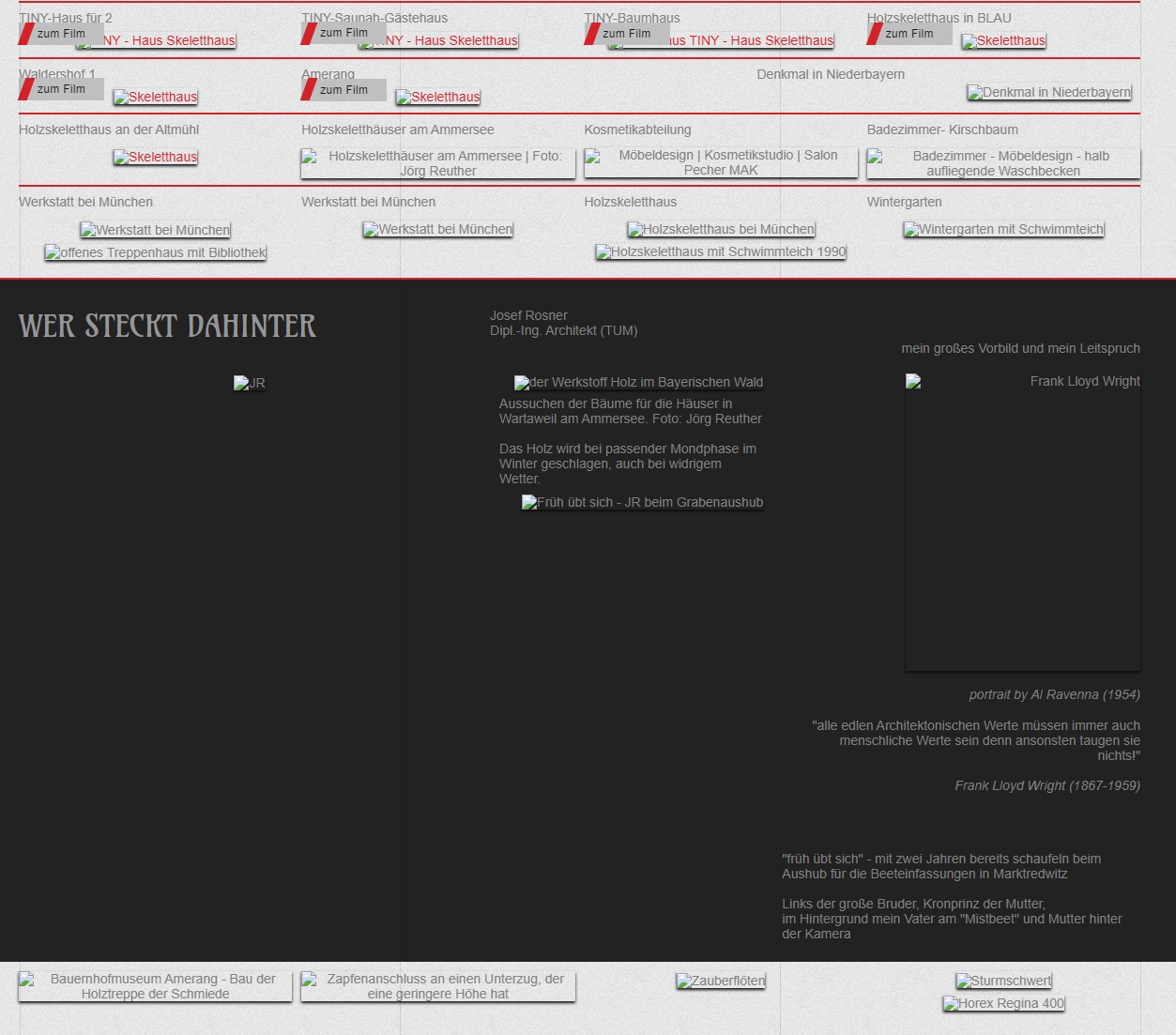Screen dimensions: 1176x1035
Task: Open 'Holzskeletthaus mit Schwimmteich 1990' image
Action: (x=720, y=251)
